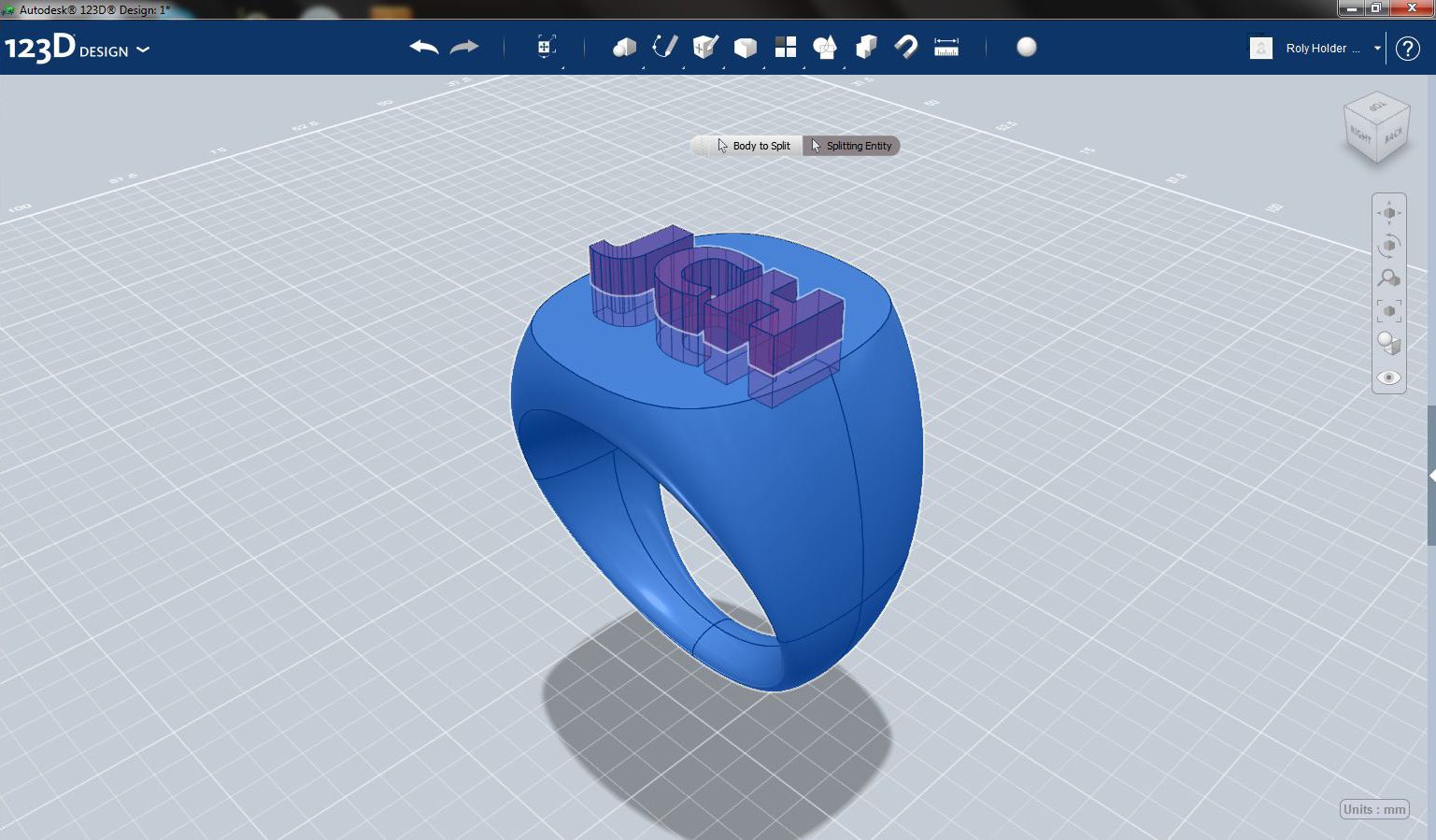Click the Orbit icon on the navigation bar
The width and height of the screenshot is (1436, 840).
[1389, 245]
